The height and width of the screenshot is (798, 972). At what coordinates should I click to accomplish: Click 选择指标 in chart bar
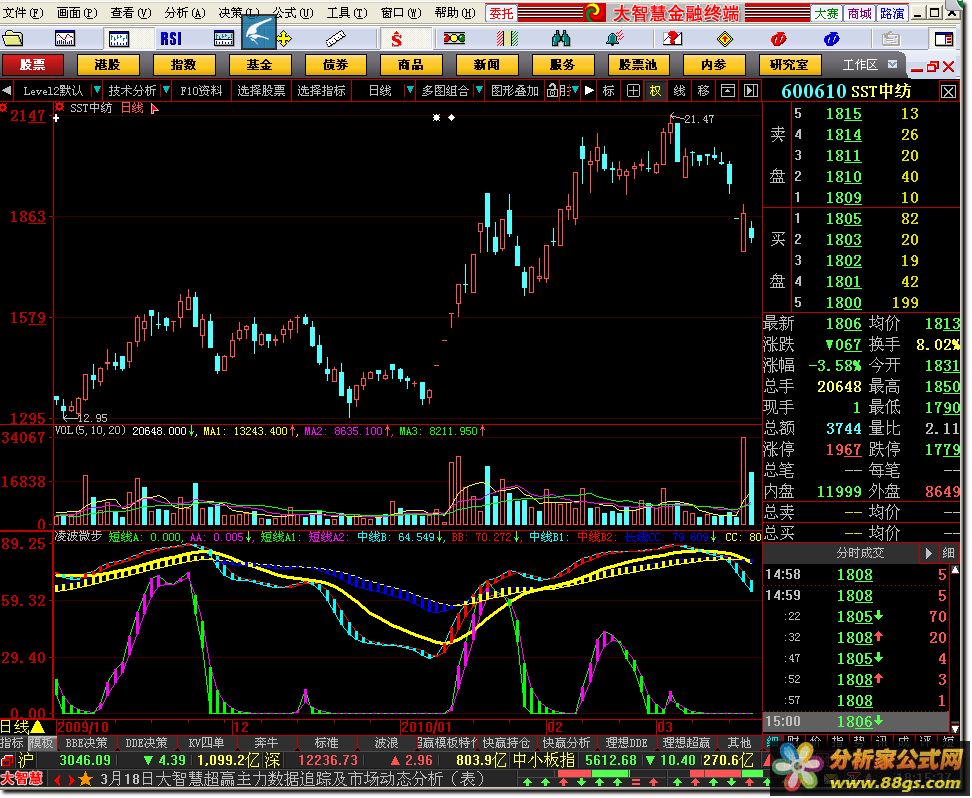[321, 91]
